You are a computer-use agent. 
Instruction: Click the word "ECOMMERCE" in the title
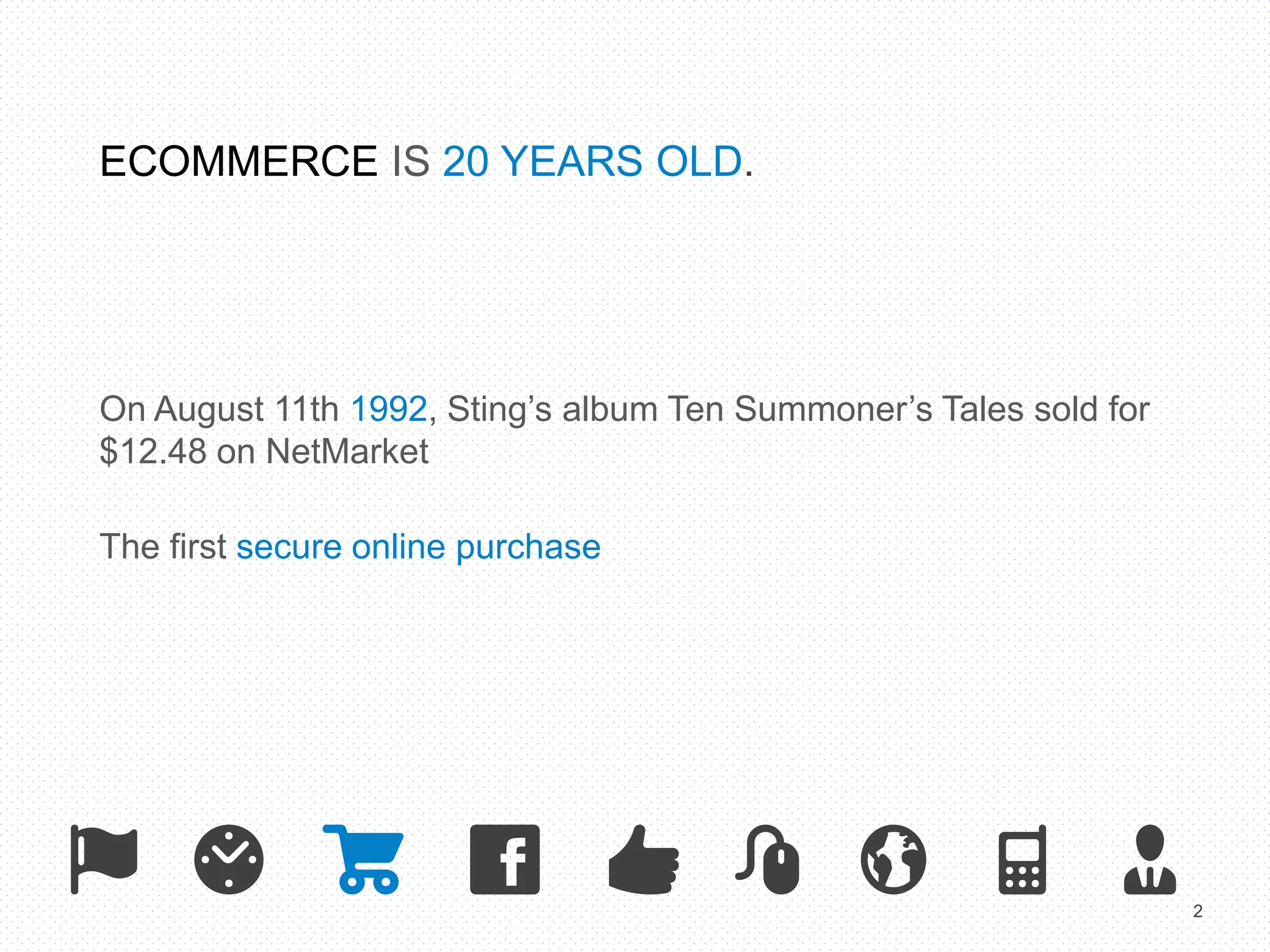(x=239, y=162)
